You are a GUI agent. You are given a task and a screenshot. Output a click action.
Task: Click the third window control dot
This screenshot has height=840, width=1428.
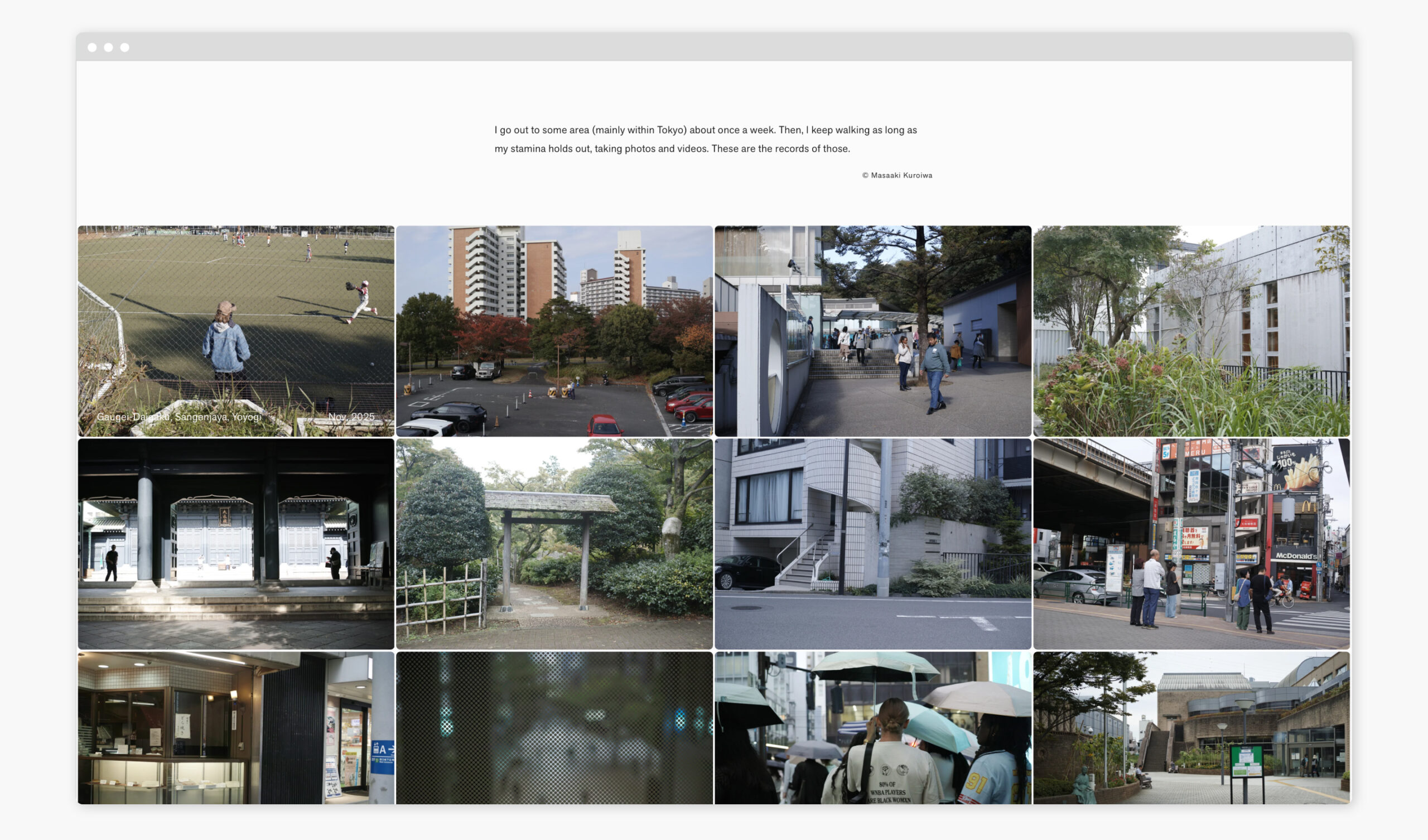tap(124, 47)
